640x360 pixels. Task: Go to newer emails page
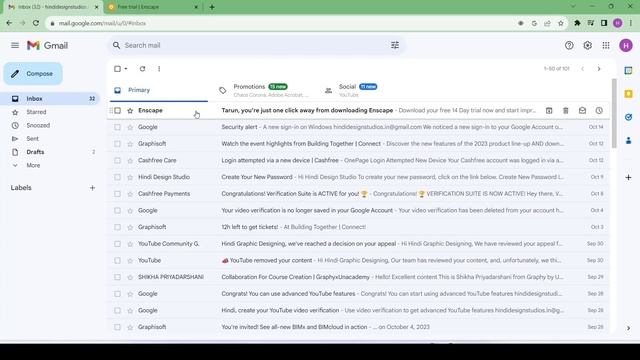tap(582, 69)
